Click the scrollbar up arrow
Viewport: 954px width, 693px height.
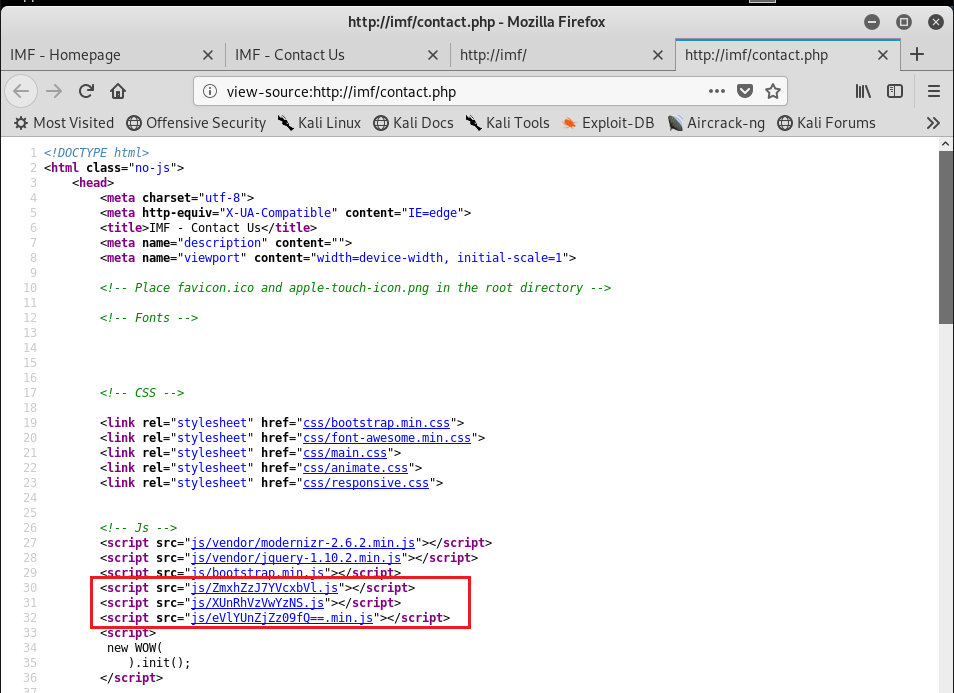[945, 144]
